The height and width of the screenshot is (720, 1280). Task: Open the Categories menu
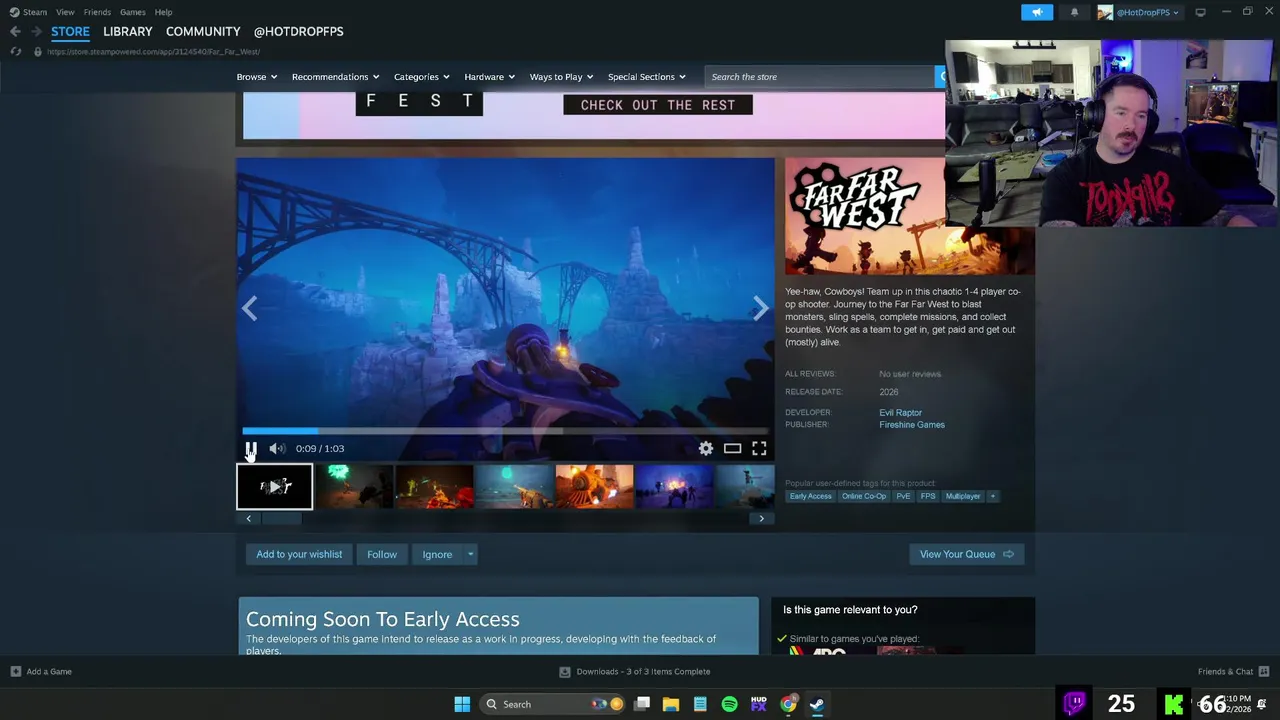pos(421,77)
